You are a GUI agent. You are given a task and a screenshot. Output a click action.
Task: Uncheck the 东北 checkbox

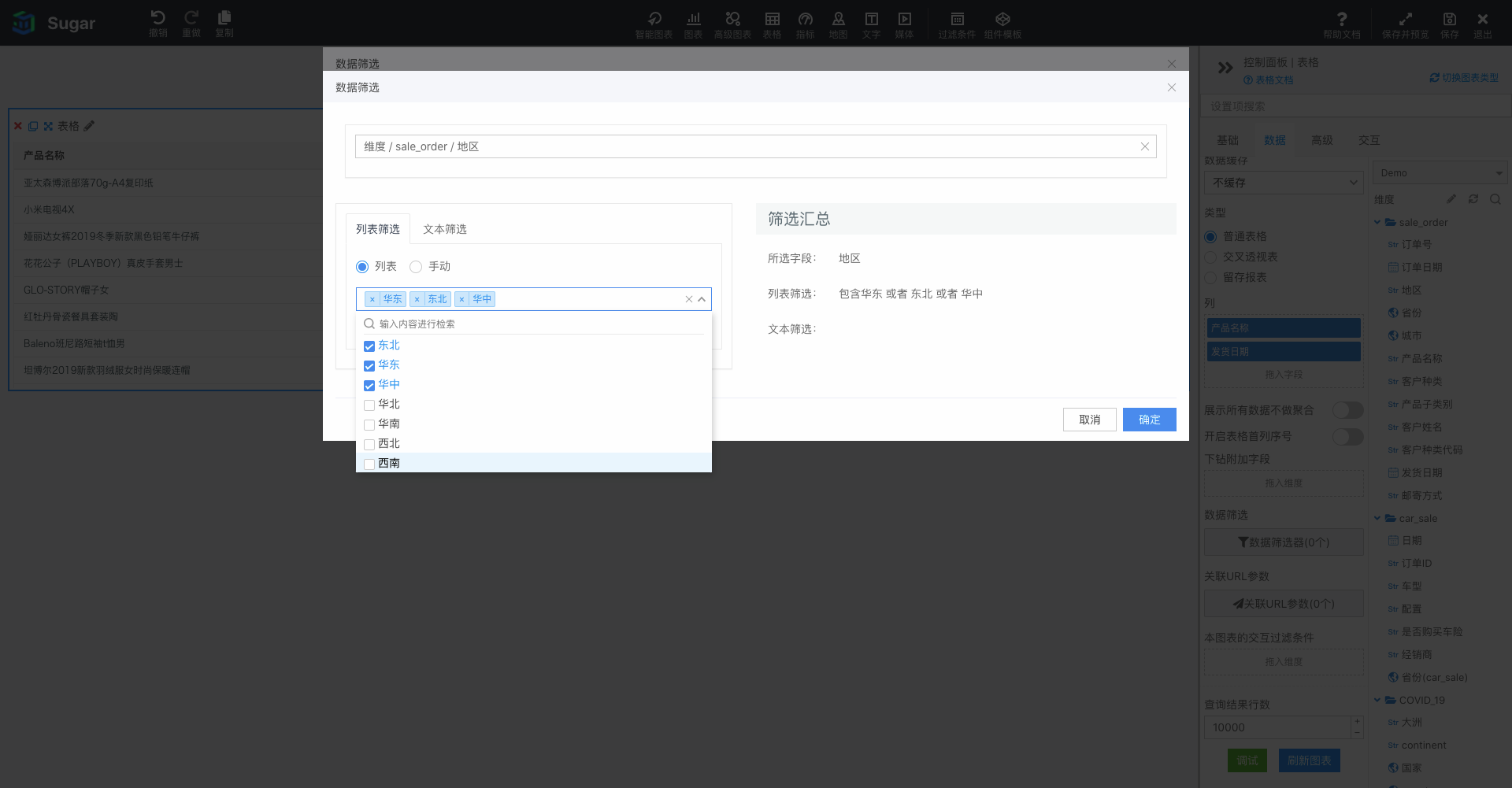pos(369,346)
